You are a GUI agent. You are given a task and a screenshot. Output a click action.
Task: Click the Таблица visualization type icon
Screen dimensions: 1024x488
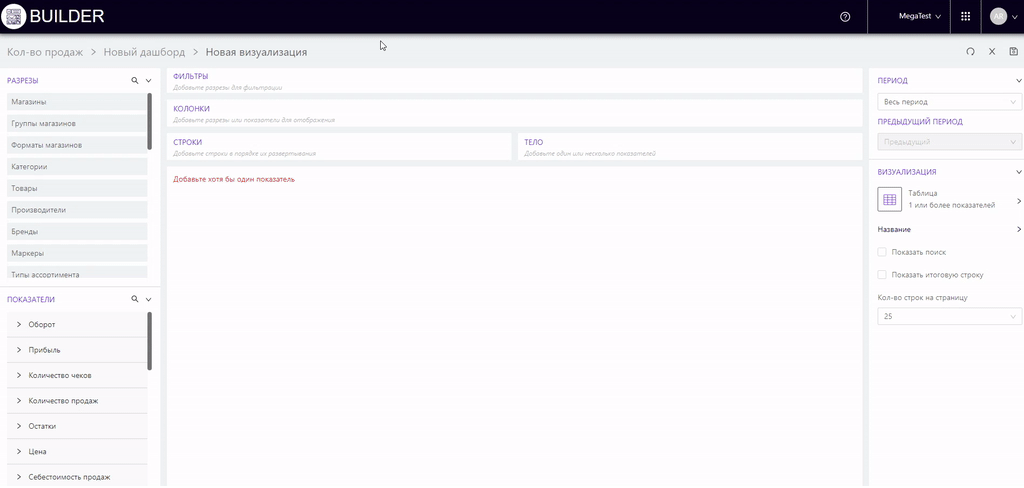[x=889, y=199]
